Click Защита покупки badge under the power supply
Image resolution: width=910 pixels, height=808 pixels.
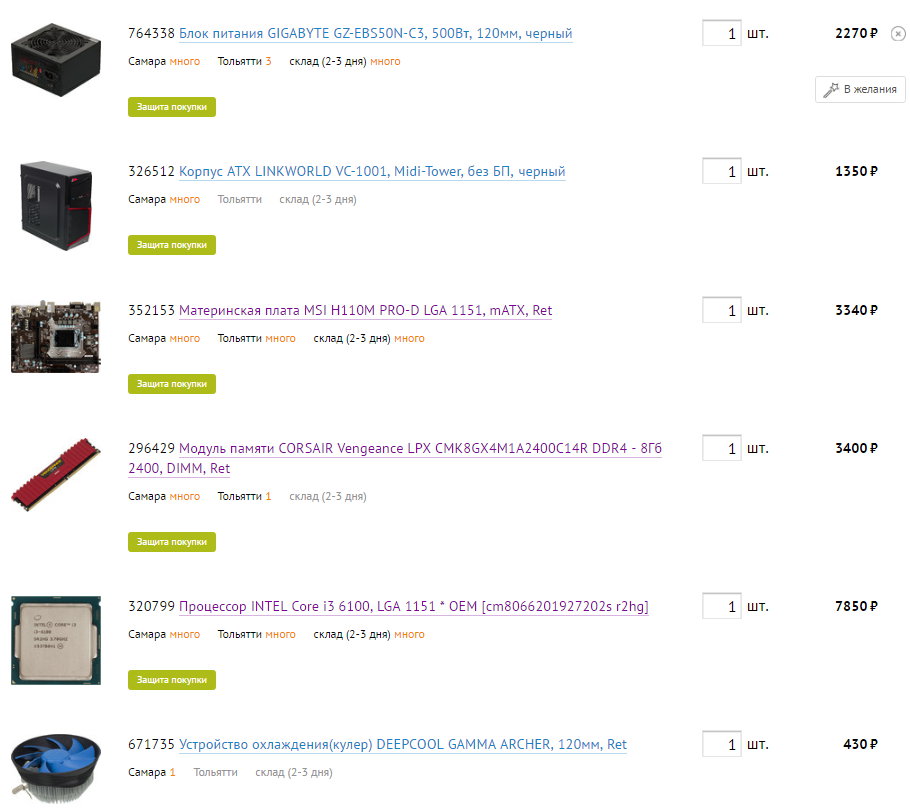coord(172,107)
